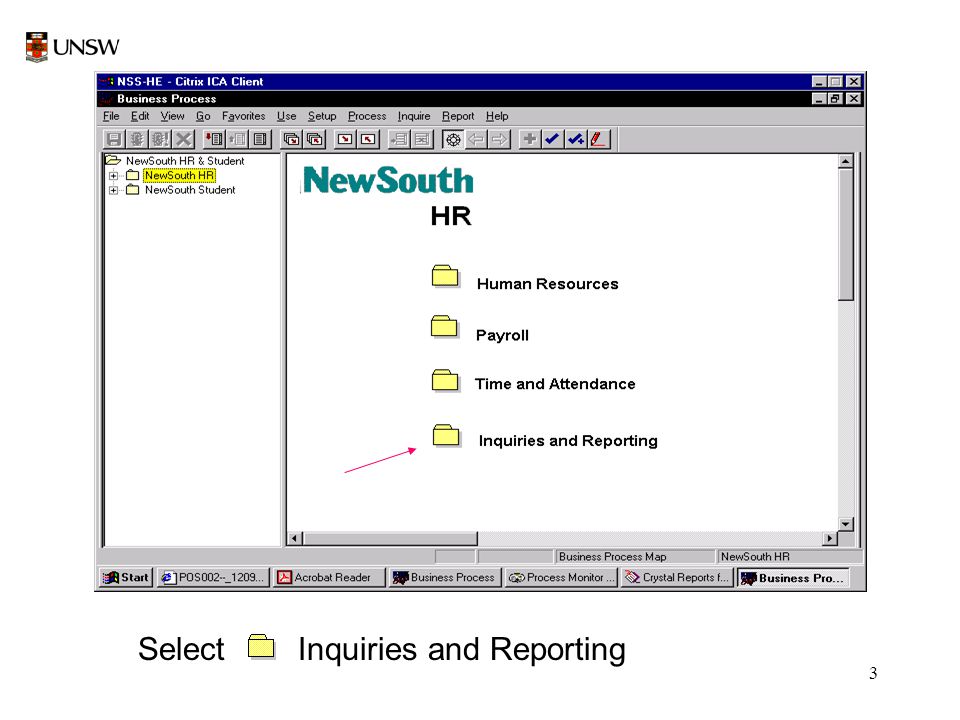Select NewSouth HR & Student root folder
This screenshot has height=720, width=960.
pyautogui.click(x=185, y=160)
